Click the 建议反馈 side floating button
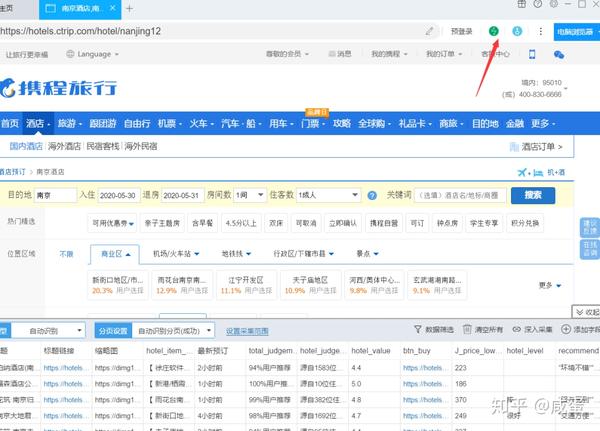 point(590,227)
